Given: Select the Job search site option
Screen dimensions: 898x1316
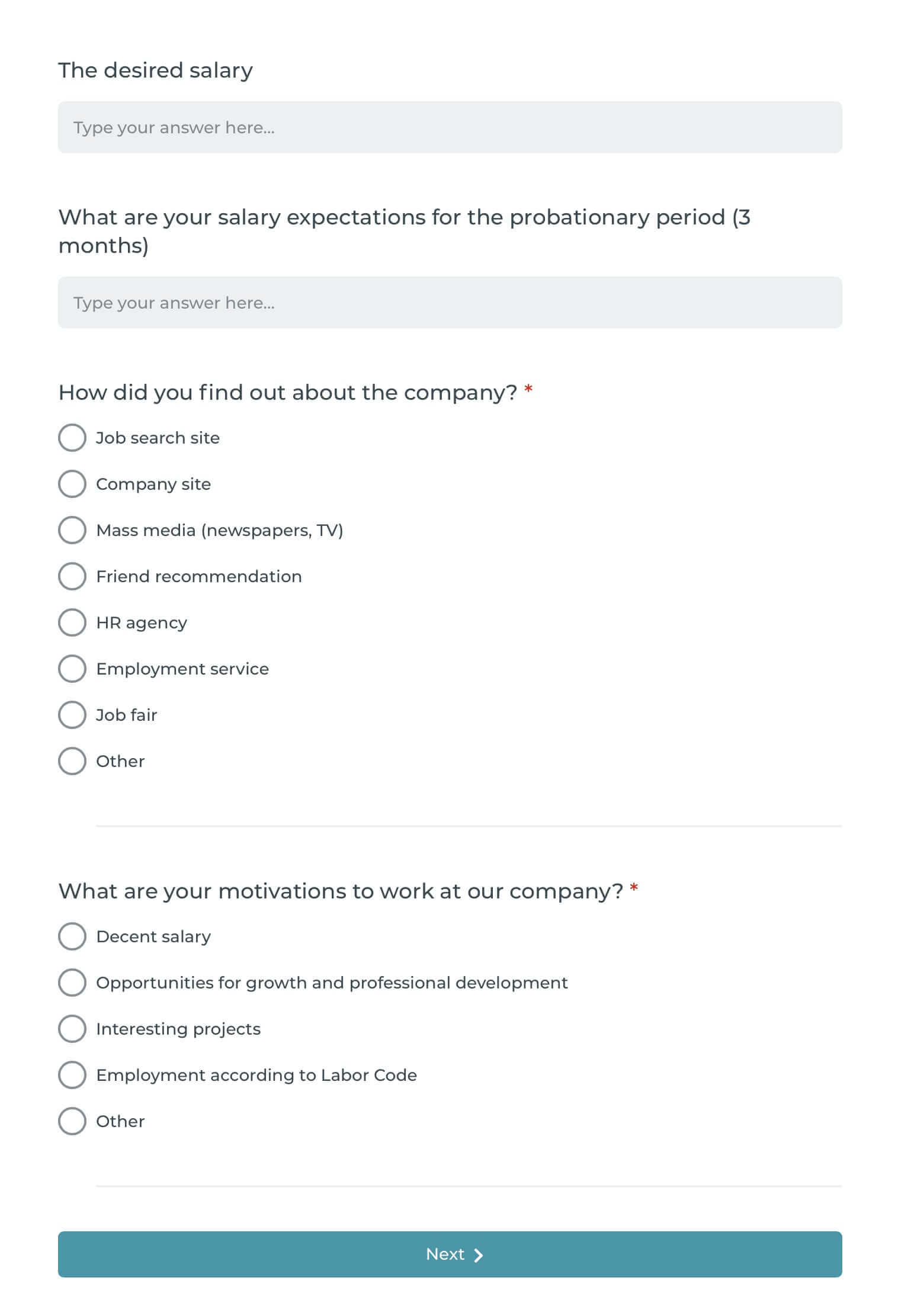Looking at the screenshot, I should (x=72, y=438).
